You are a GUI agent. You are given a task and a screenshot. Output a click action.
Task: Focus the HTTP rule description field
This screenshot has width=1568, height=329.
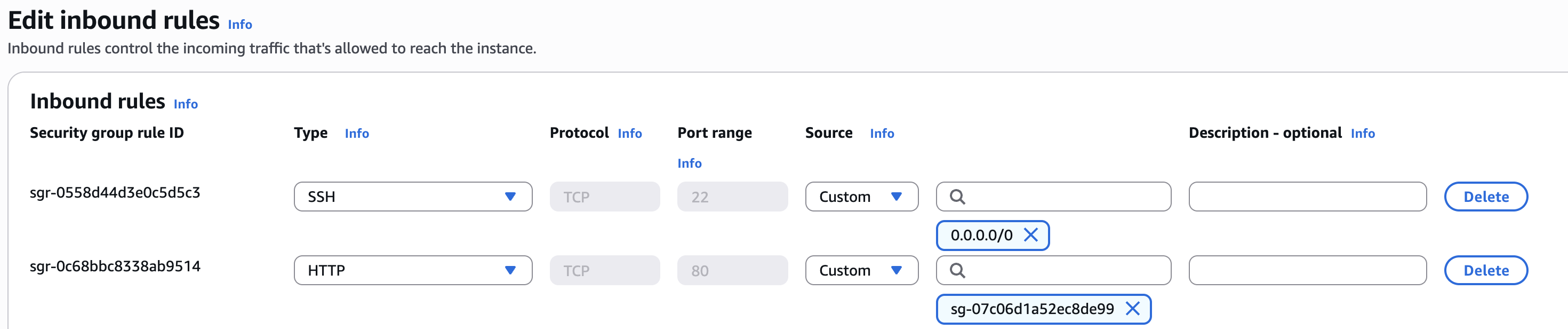[1307, 270]
